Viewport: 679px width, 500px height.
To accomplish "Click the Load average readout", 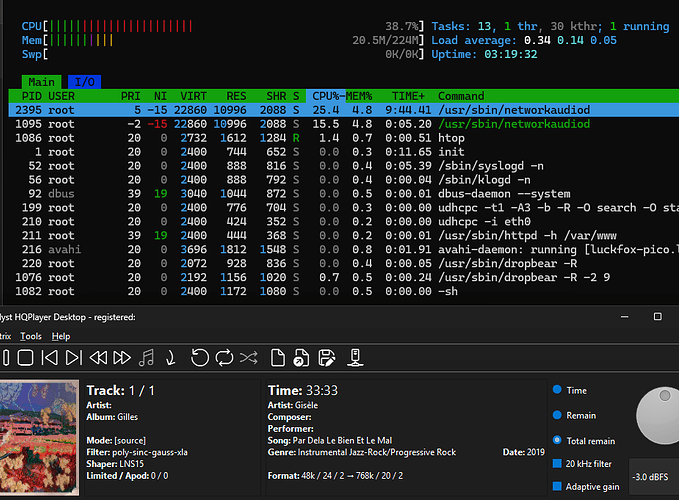I will tap(524, 40).
